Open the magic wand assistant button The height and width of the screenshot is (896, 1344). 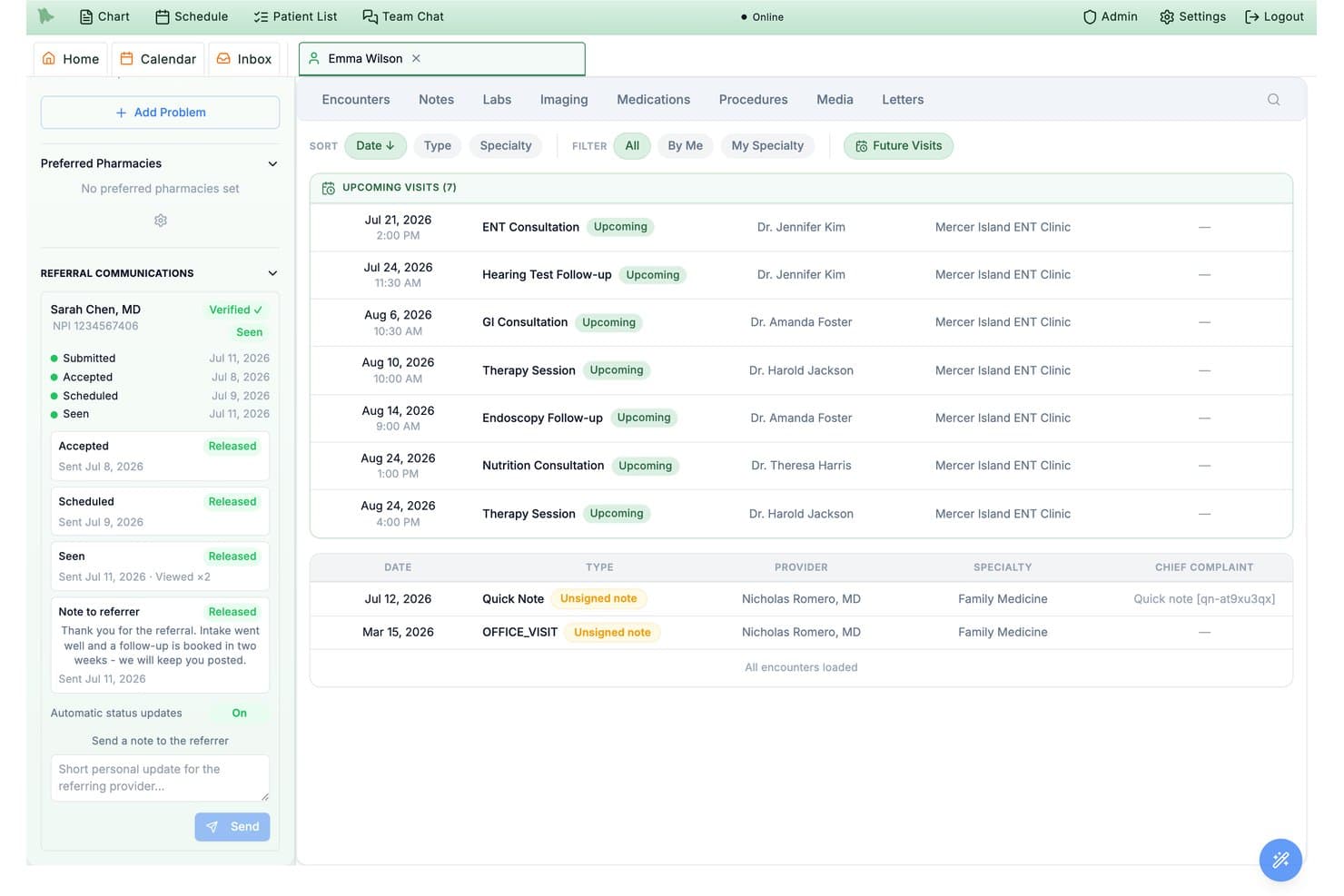pyautogui.click(x=1280, y=859)
